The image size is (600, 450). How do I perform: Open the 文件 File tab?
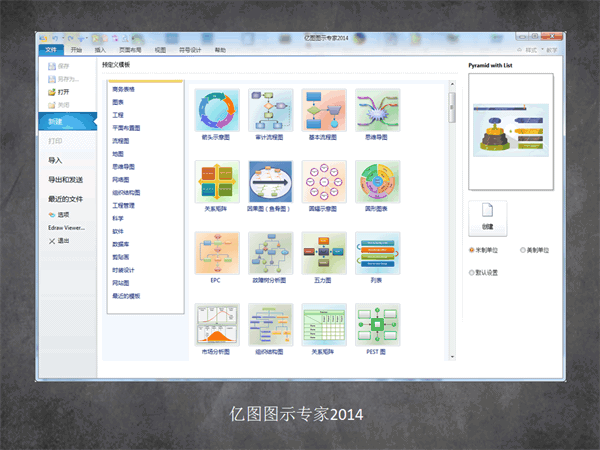click(51, 50)
